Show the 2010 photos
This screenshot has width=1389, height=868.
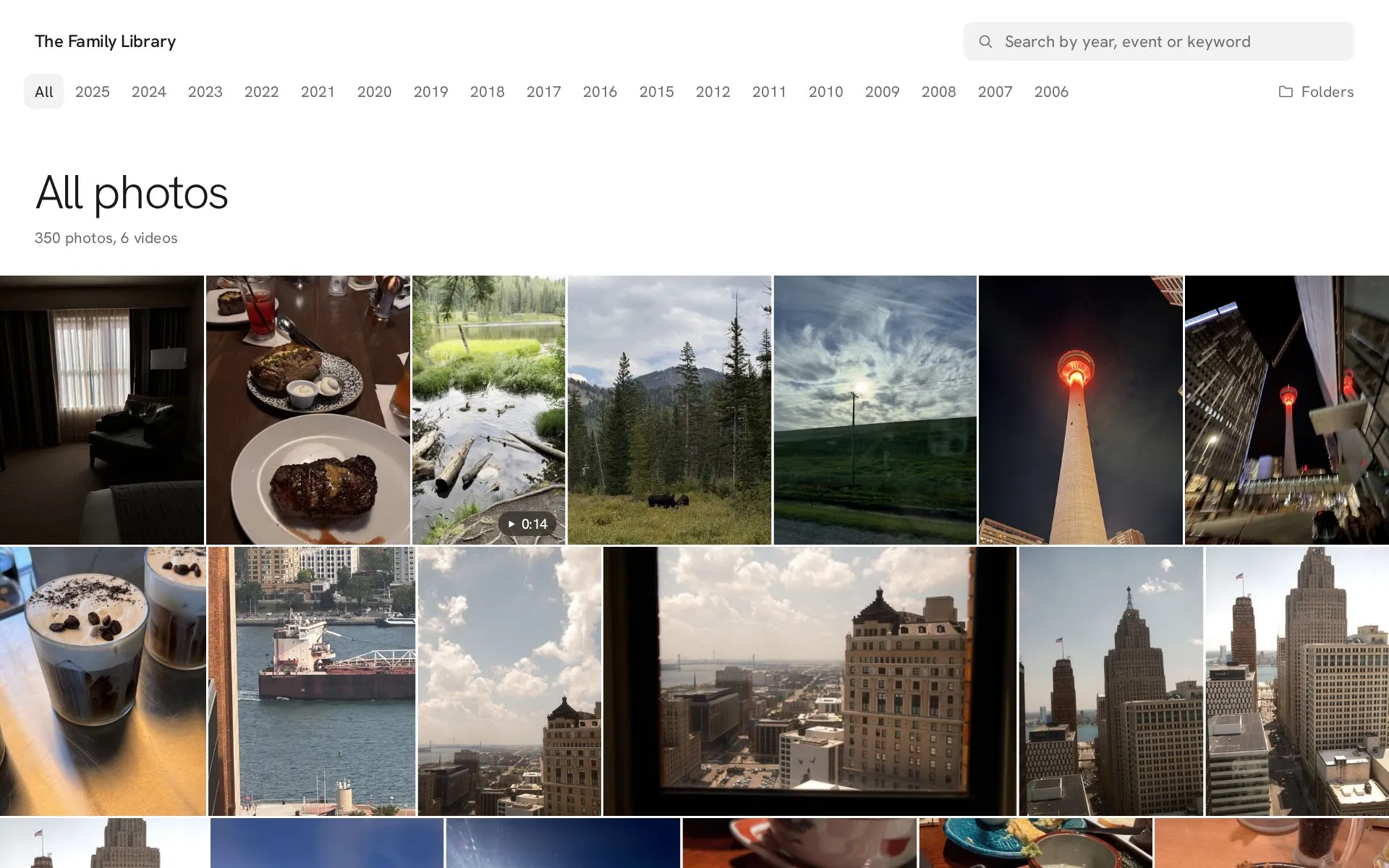click(x=826, y=92)
